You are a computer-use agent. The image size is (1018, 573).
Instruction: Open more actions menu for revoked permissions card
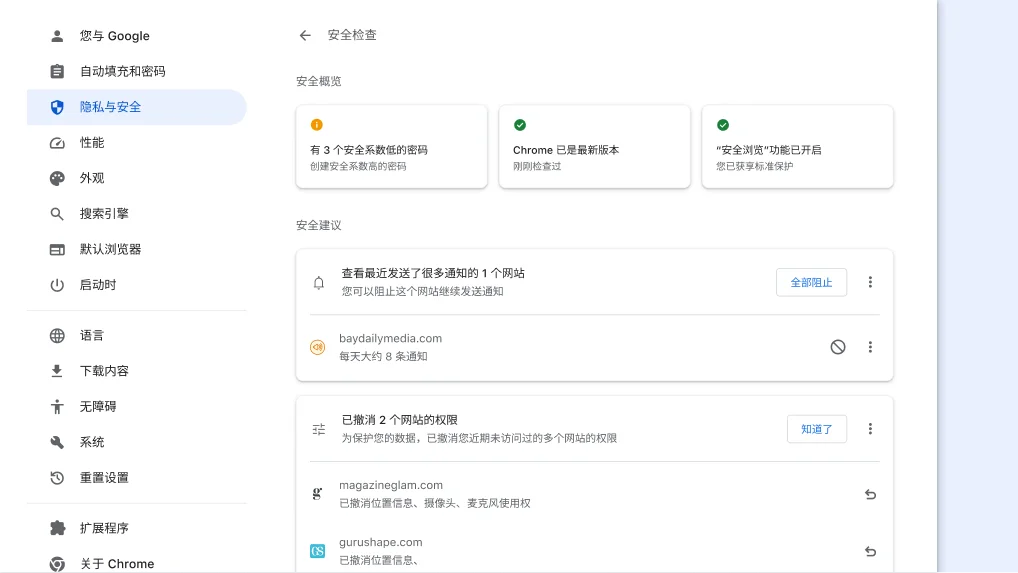pos(870,429)
